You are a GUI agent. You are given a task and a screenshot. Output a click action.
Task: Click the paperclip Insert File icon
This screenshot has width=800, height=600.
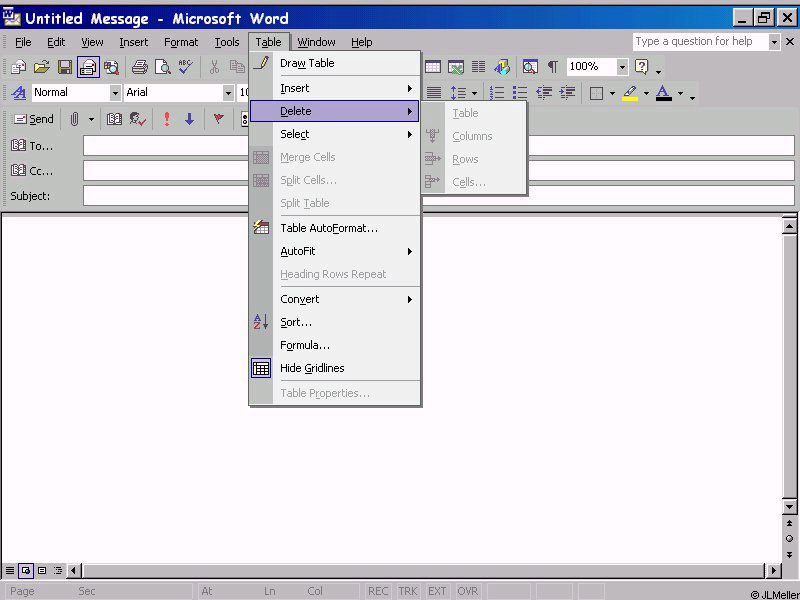(x=74, y=119)
